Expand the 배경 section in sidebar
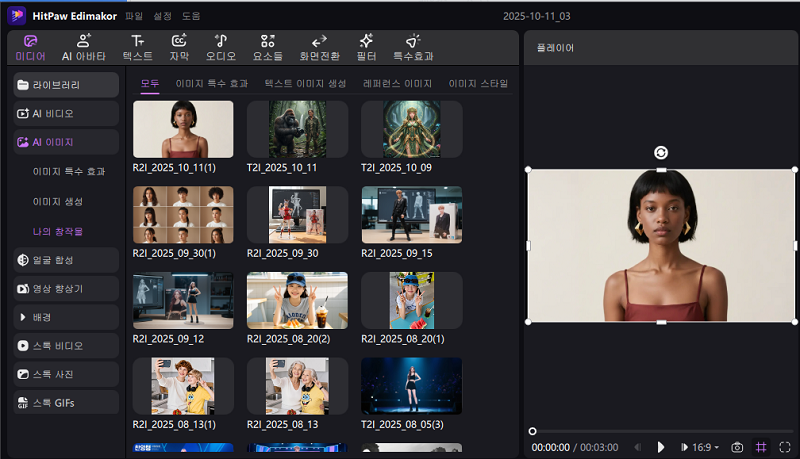The width and height of the screenshot is (800, 459). click(66, 317)
